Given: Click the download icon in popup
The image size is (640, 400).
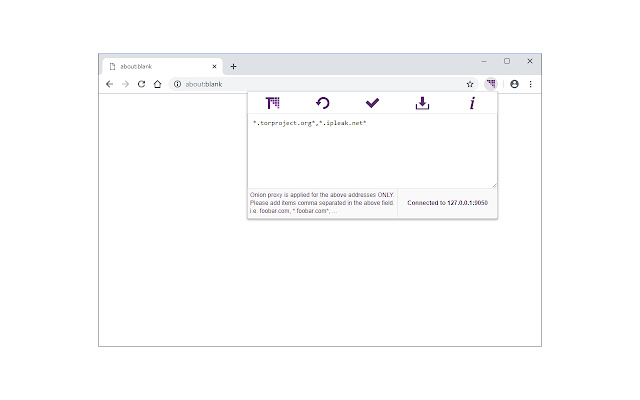Looking at the screenshot, I should point(422,103).
